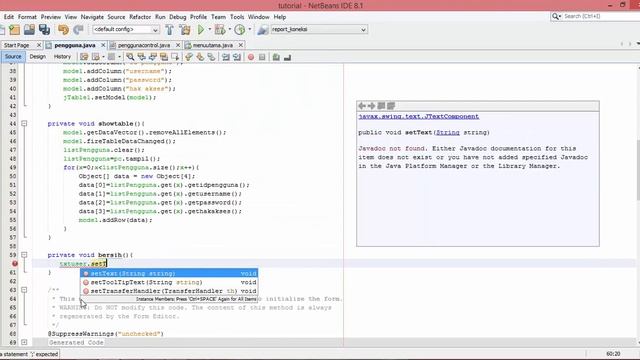Go forward in Javadoc popup
Viewport: 640px width, 360px height.
coord(371,106)
